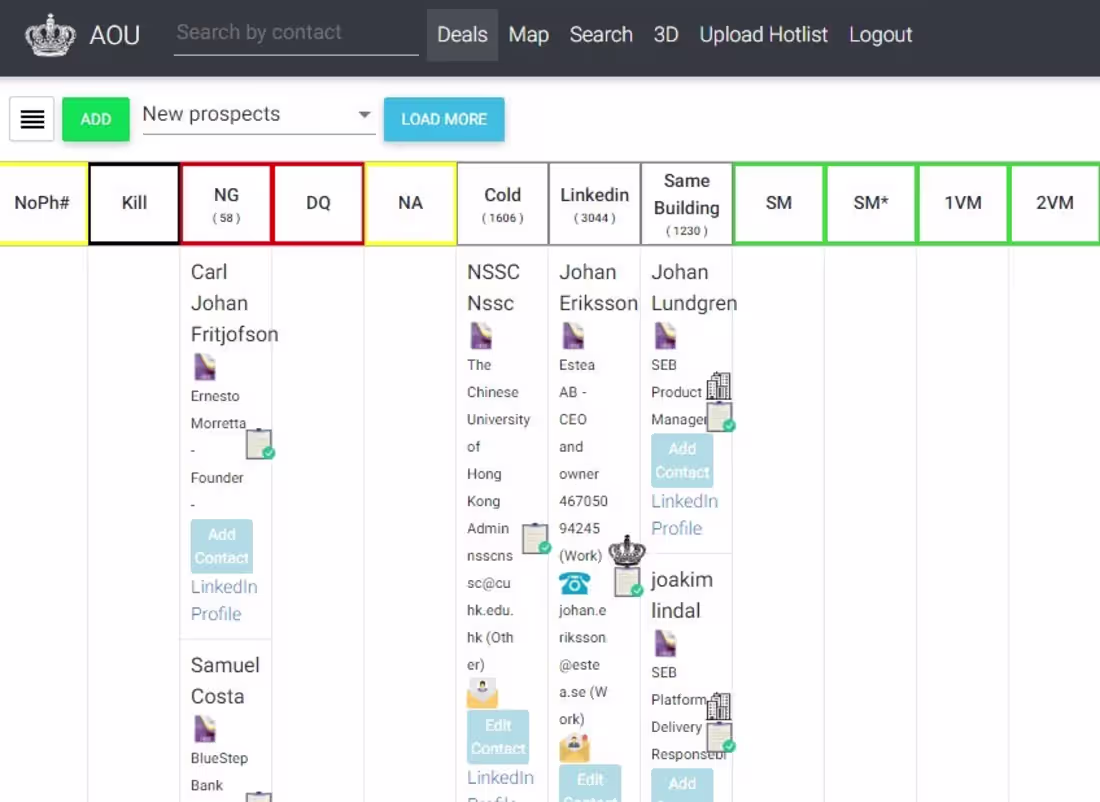The width and height of the screenshot is (1100, 802).
Task: Select the 2VM column header
Action: pos(1054,203)
